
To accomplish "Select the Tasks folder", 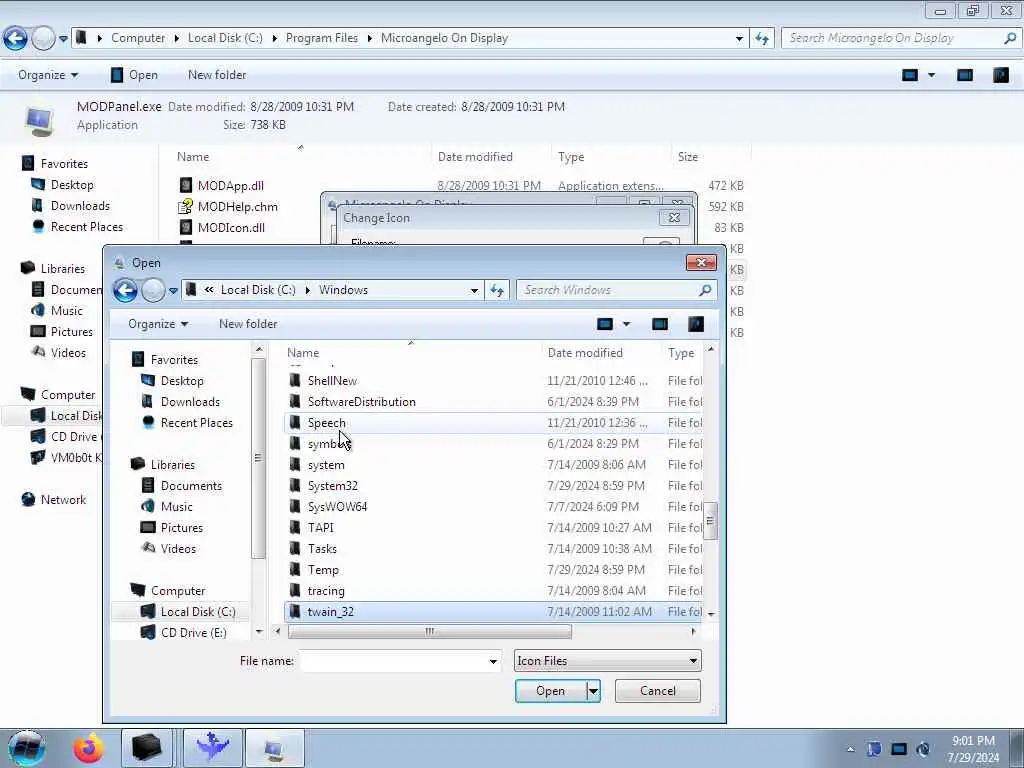I will coord(322,549).
